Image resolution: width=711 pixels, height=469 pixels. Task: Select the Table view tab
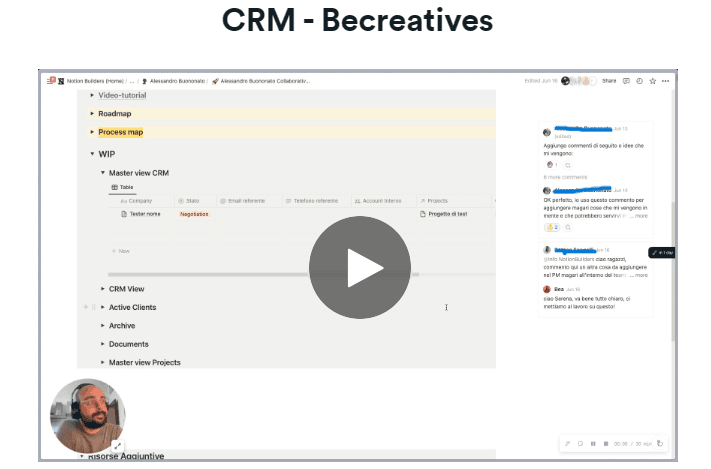122,187
